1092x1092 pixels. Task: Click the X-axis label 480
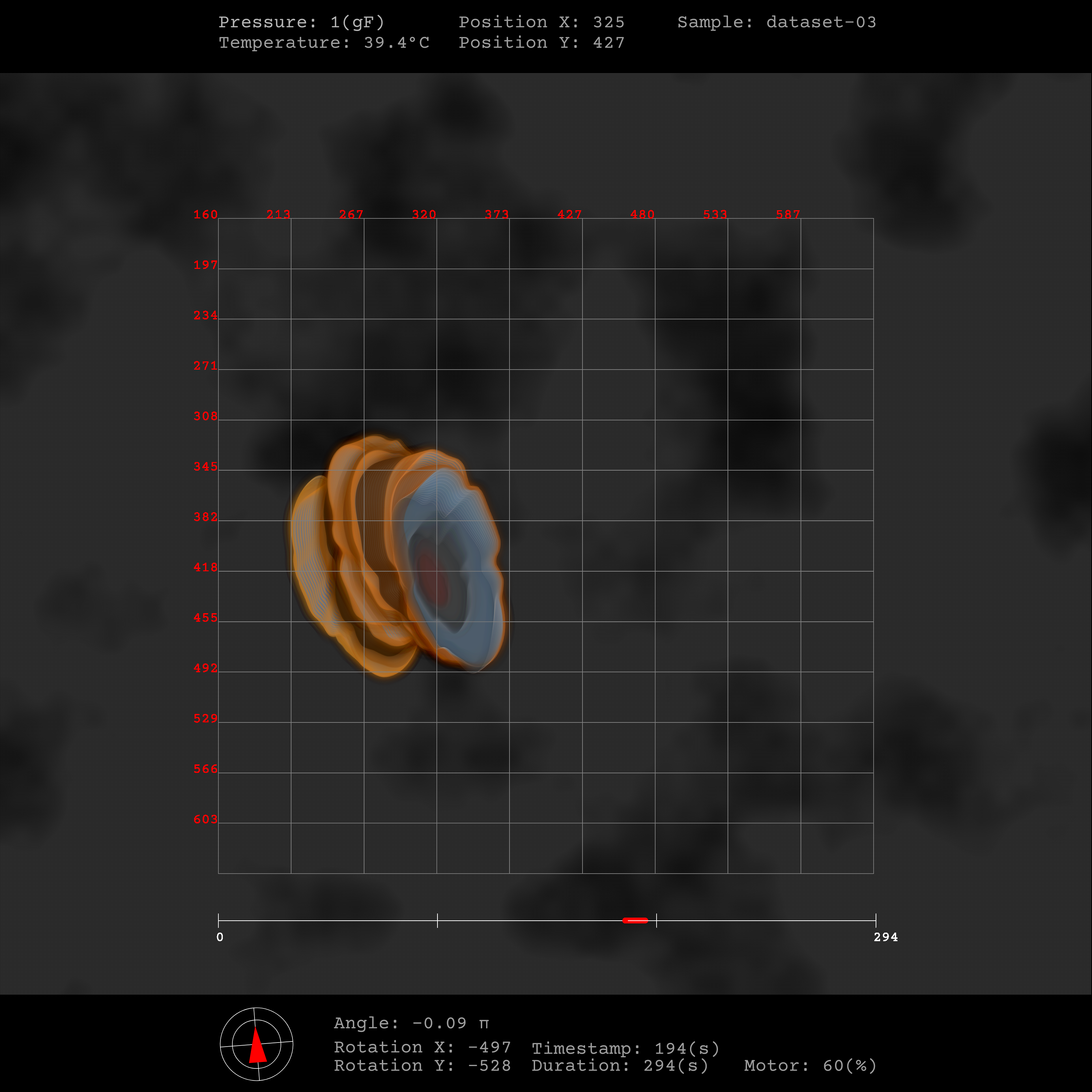click(x=642, y=214)
